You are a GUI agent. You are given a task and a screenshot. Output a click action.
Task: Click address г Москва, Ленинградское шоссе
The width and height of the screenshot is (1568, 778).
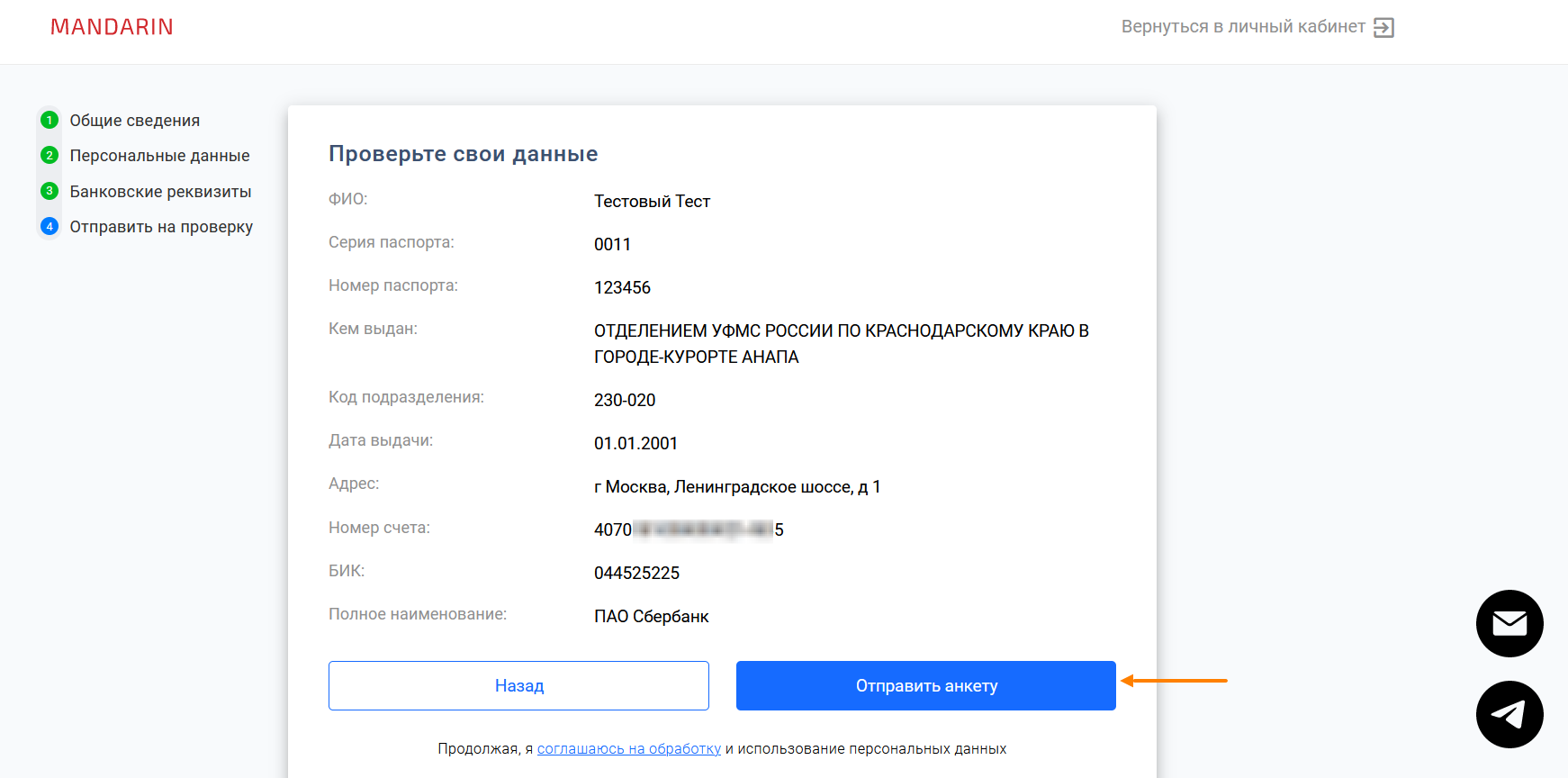(x=737, y=487)
